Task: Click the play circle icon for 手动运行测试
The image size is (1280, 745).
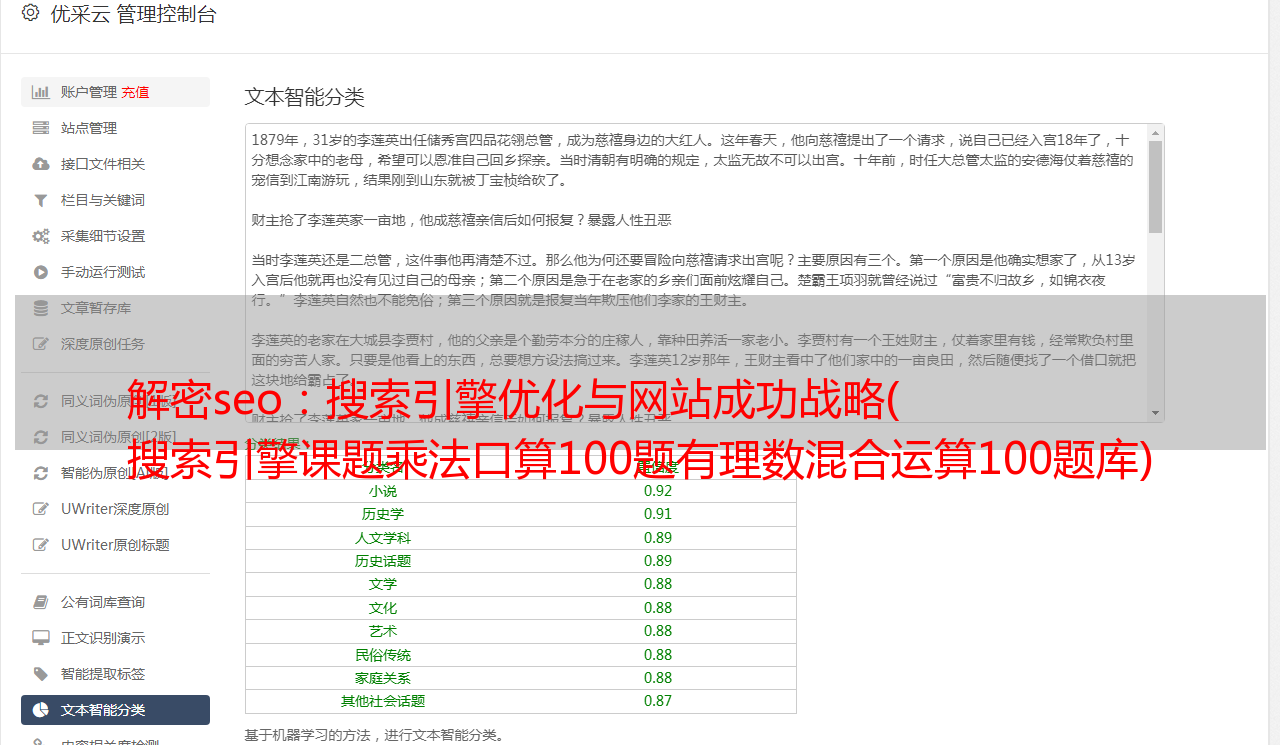Action: click(41, 272)
